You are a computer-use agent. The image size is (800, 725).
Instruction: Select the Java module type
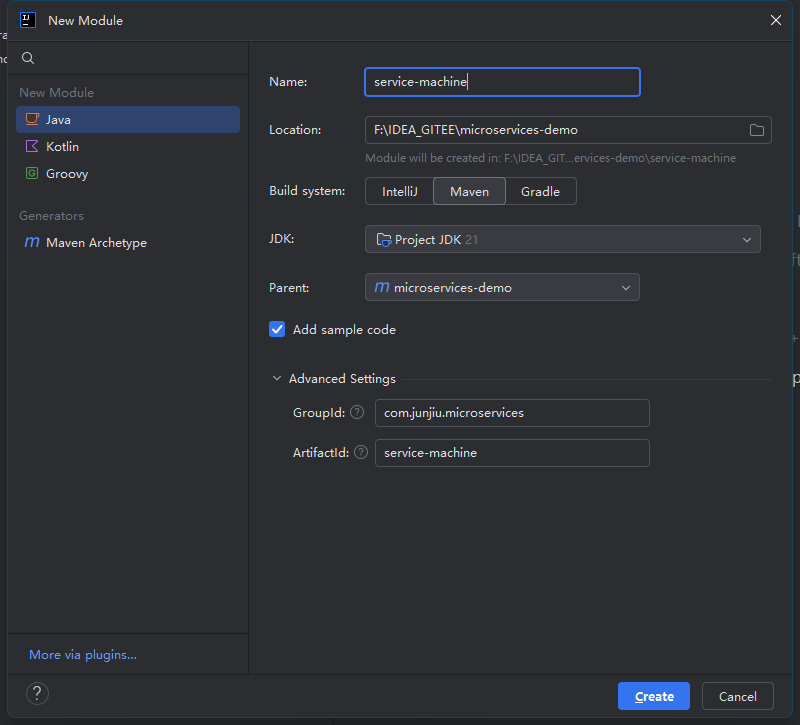pos(128,119)
